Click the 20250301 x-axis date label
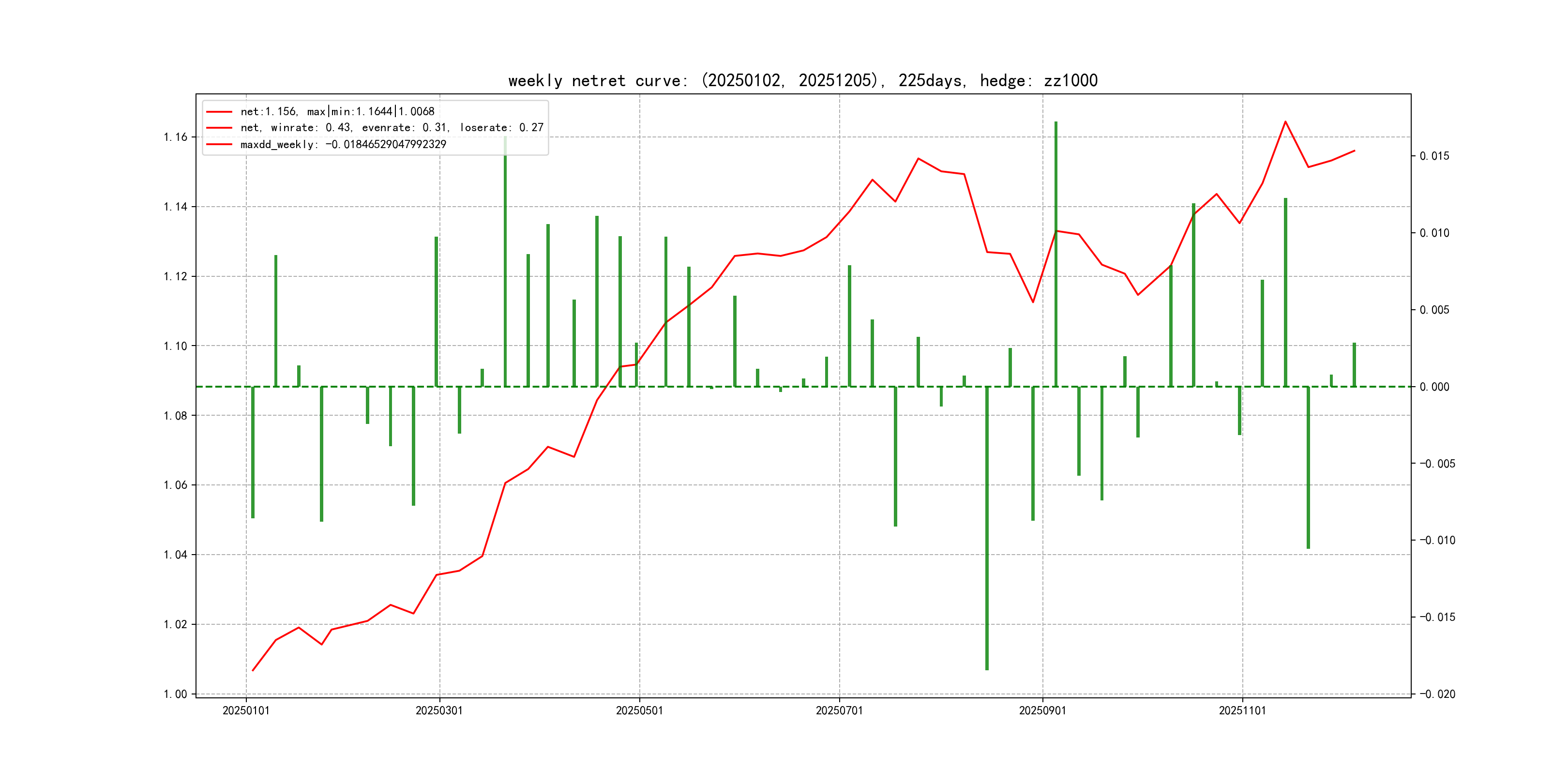The height and width of the screenshot is (784, 1568). 439,710
